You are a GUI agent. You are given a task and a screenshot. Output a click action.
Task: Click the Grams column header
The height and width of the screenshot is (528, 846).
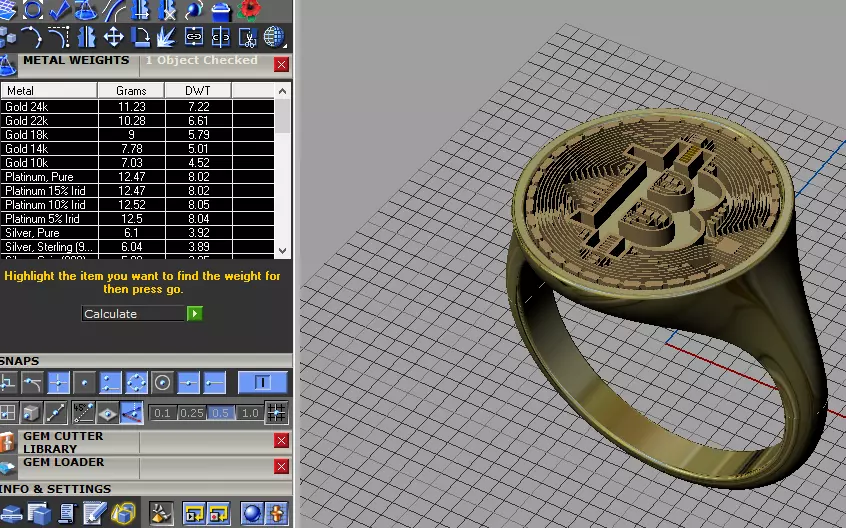[131, 91]
